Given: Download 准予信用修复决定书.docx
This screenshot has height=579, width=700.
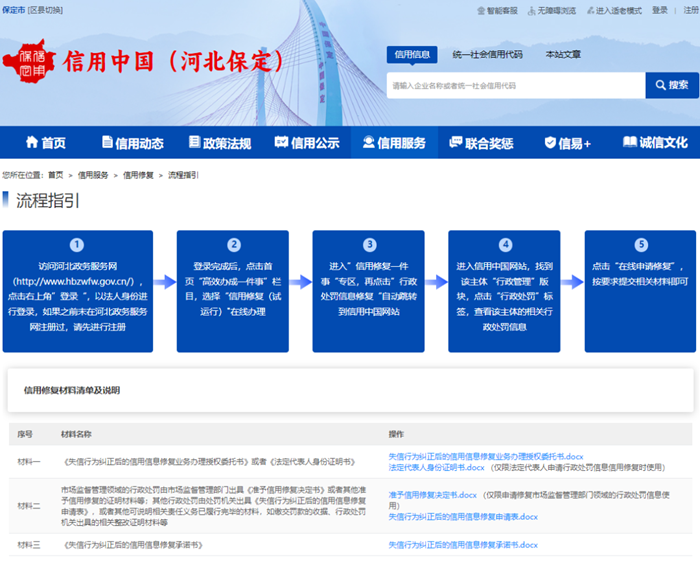Looking at the screenshot, I should pyautogui.click(x=432, y=495).
